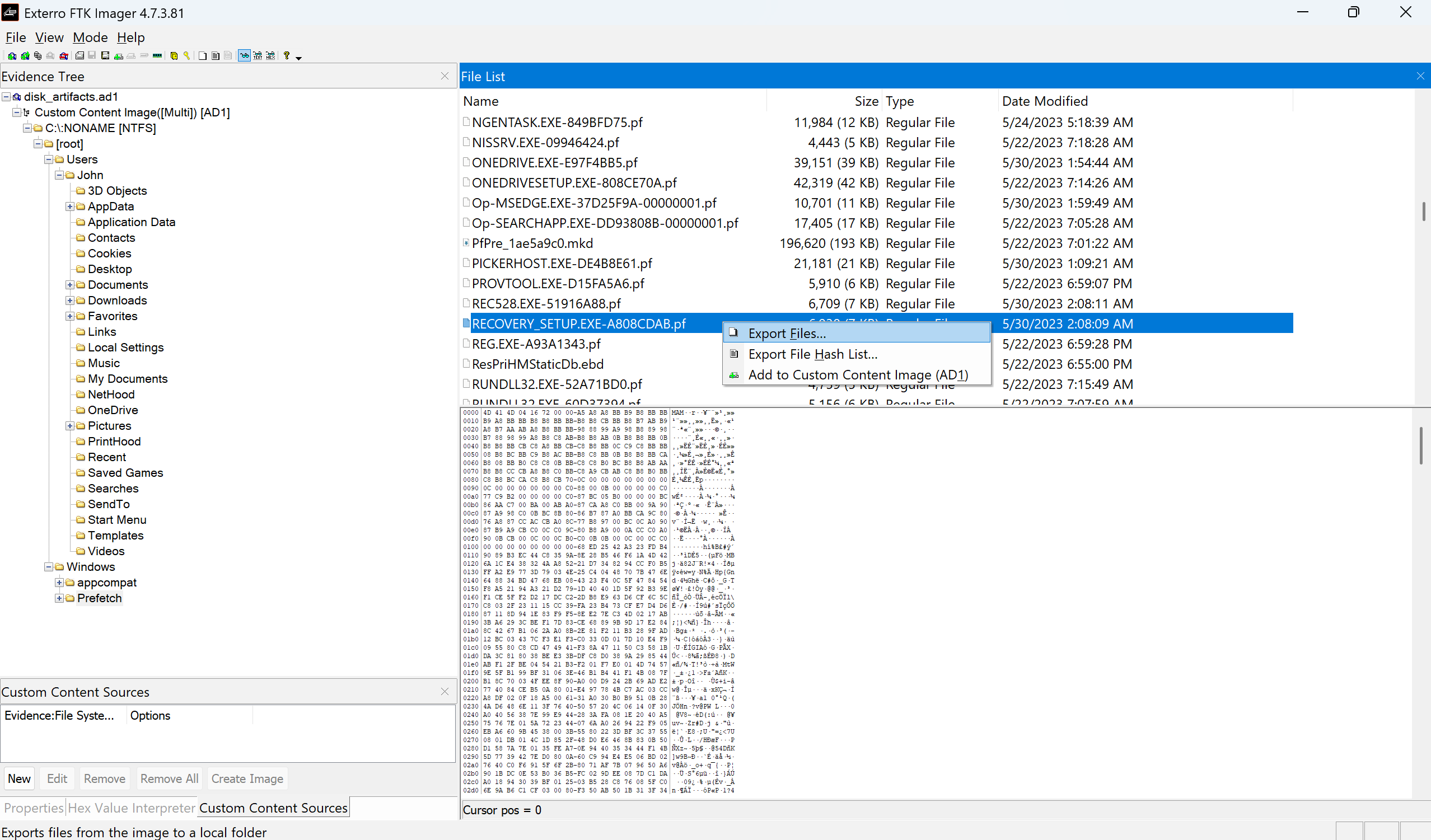Image resolution: width=1431 pixels, height=840 pixels.
Task: Enable automatic viewing mode glasses icon
Action: coord(244,55)
